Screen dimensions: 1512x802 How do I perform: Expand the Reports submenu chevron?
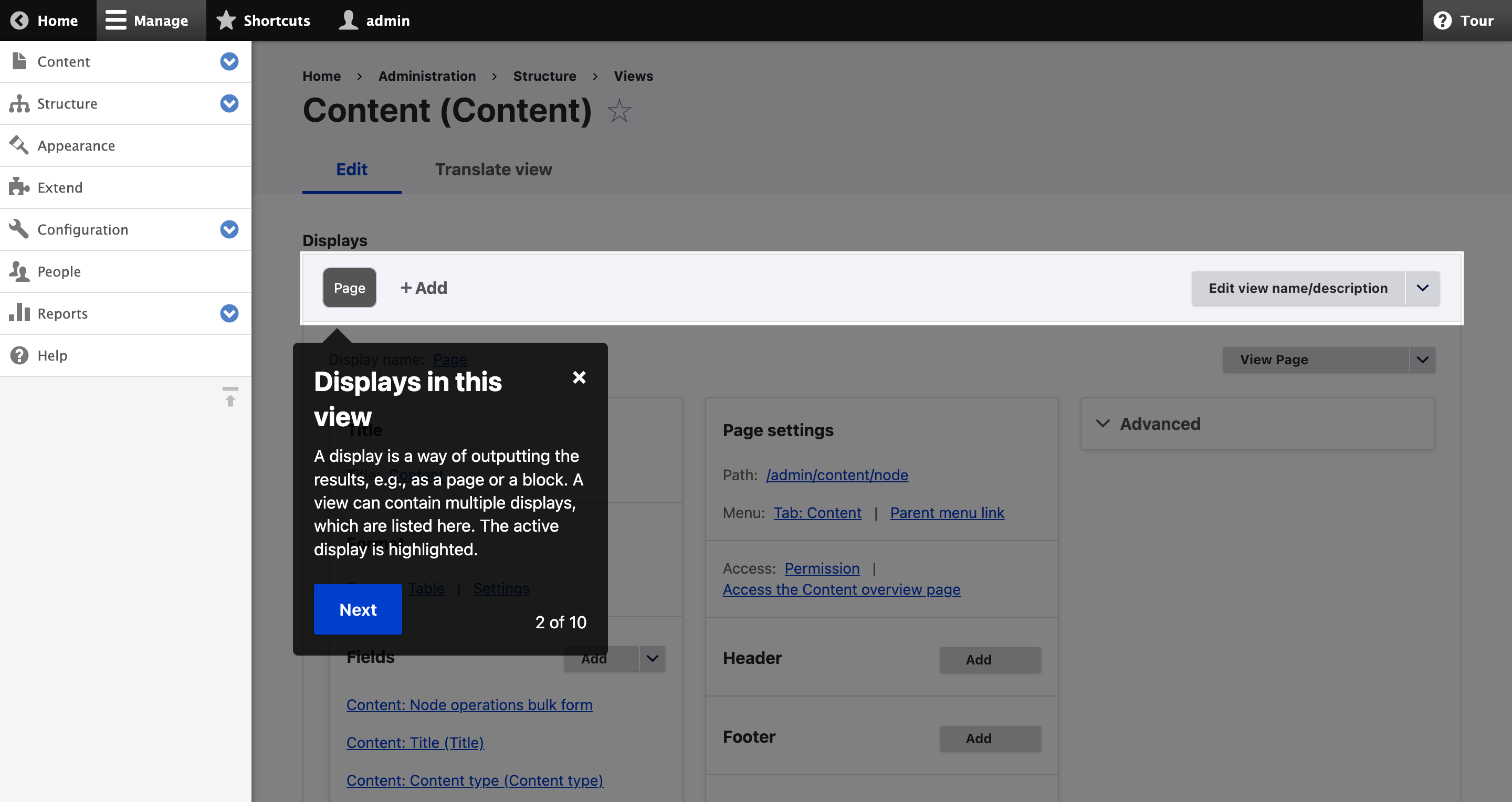[x=229, y=313]
